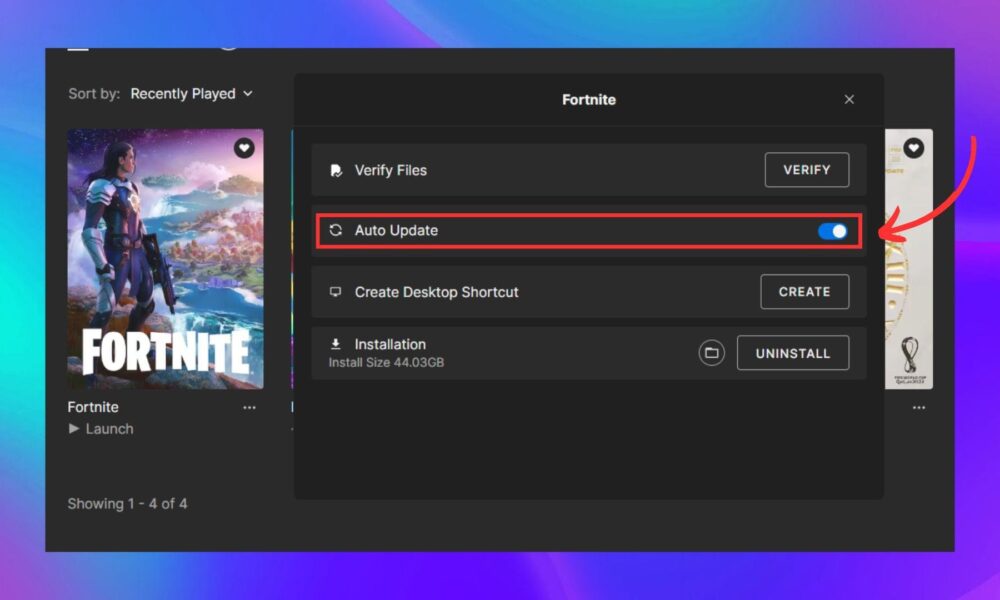Viewport: 1000px width, 600px height.
Task: Click the Create Desktop Shortcut label
Action: 436,292
